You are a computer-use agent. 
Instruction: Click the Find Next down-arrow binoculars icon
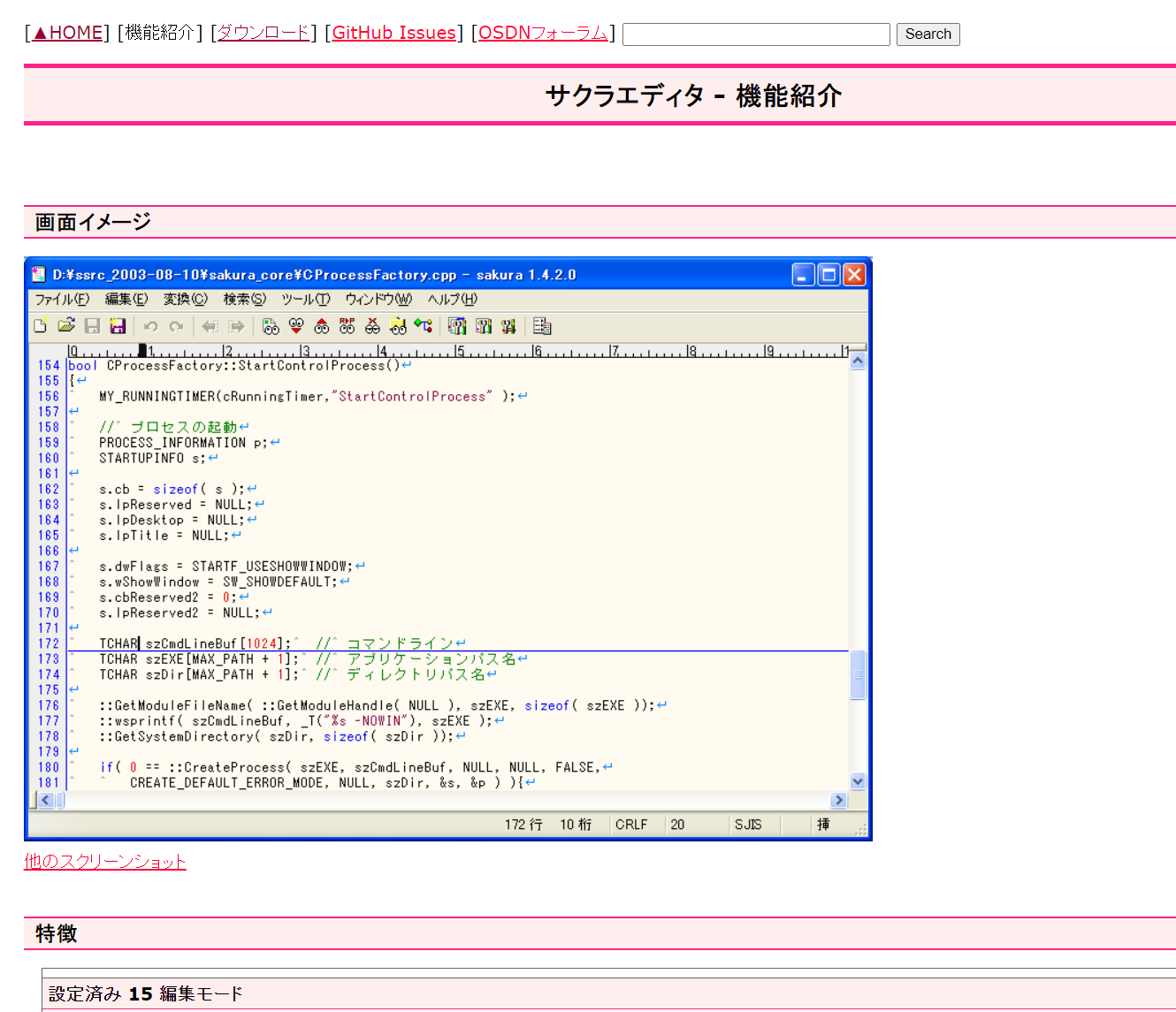point(296,326)
